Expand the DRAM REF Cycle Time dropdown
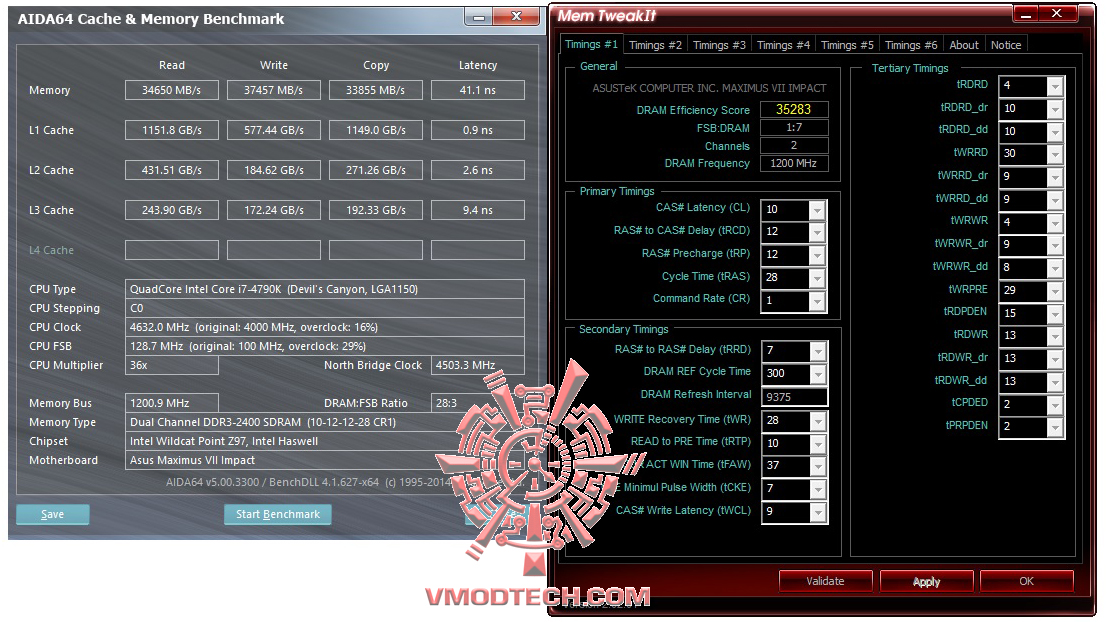 click(x=818, y=374)
